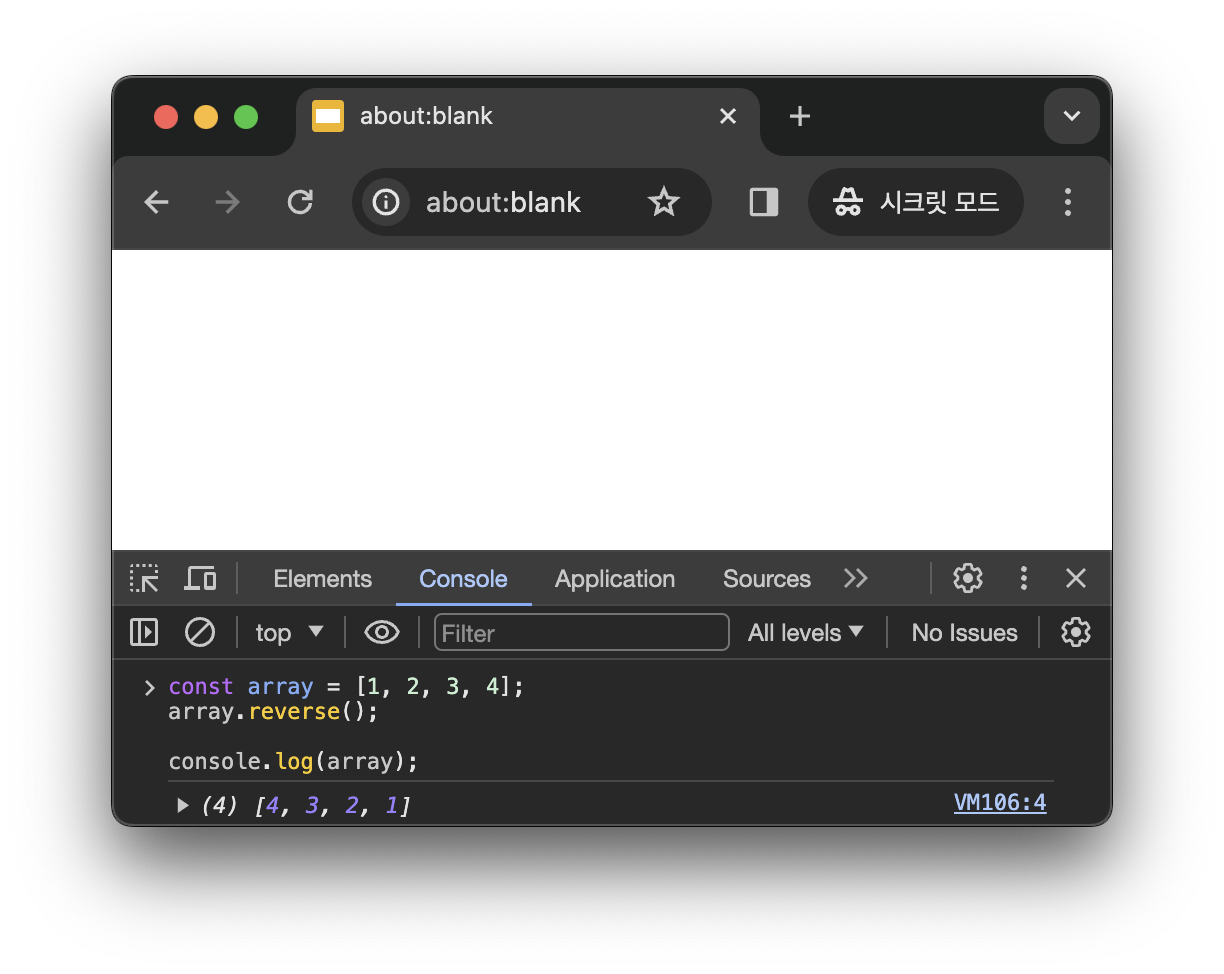Show more DevTools tabs with chevrons
This screenshot has width=1224, height=974.
coord(855,579)
